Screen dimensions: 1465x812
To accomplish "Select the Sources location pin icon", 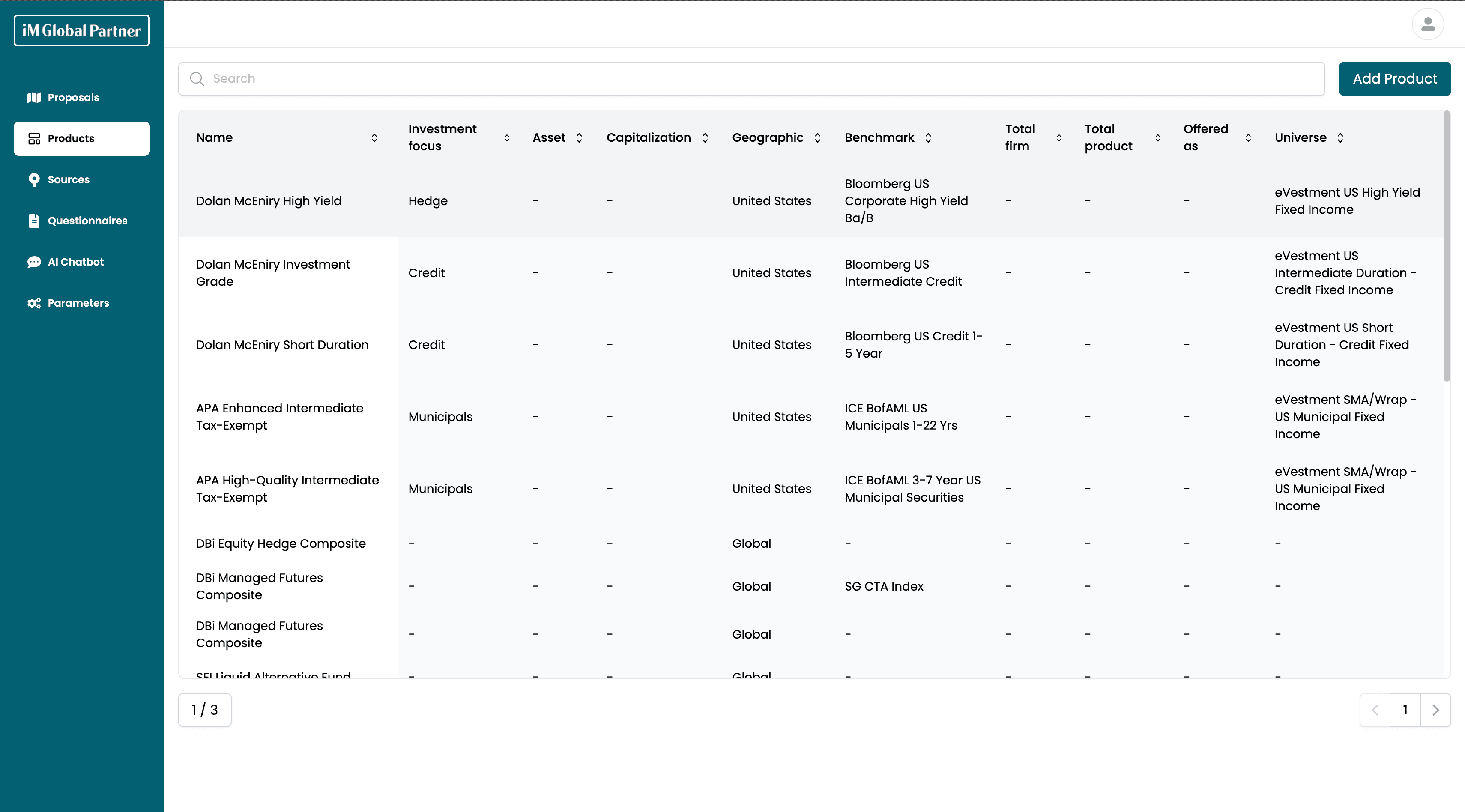I will (34, 179).
